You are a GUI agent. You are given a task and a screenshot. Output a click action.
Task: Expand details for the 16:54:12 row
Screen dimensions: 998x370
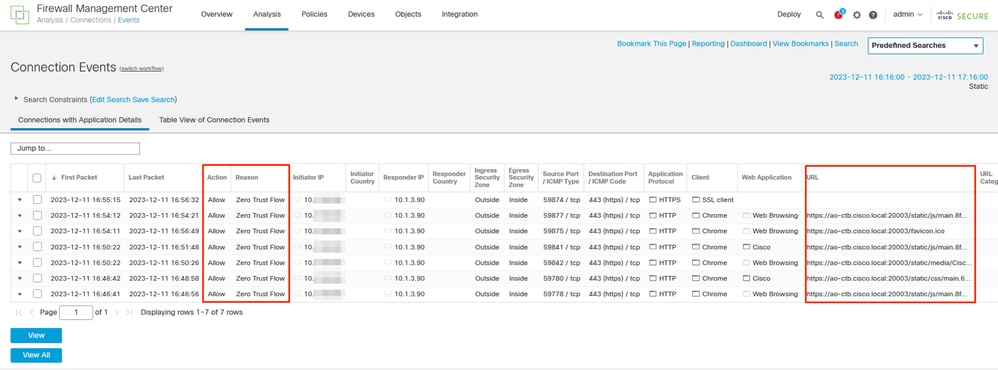pyautogui.click(x=19, y=216)
